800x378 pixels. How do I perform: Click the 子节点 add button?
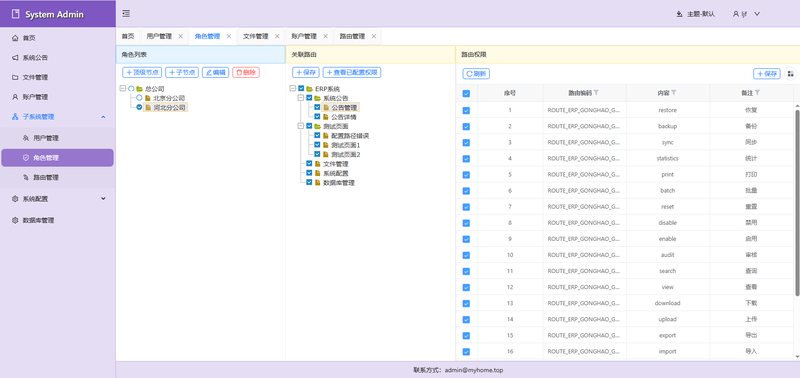coord(182,73)
